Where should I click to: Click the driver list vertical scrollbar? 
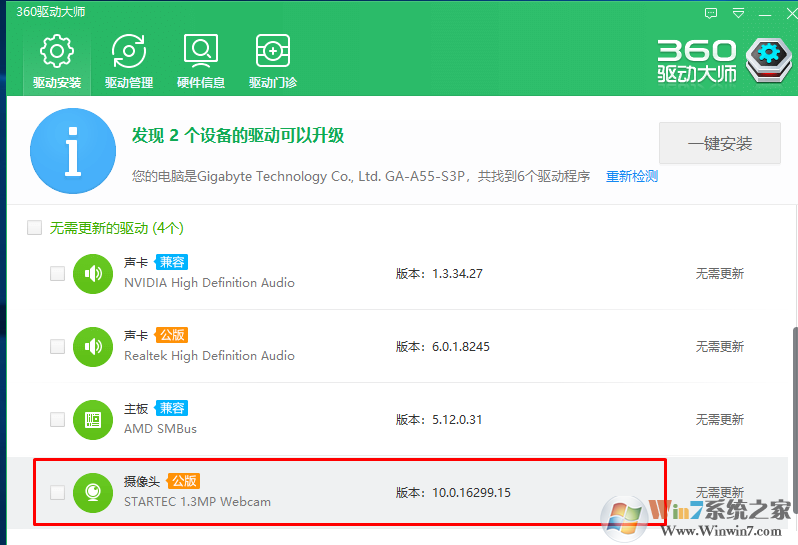tap(795, 422)
